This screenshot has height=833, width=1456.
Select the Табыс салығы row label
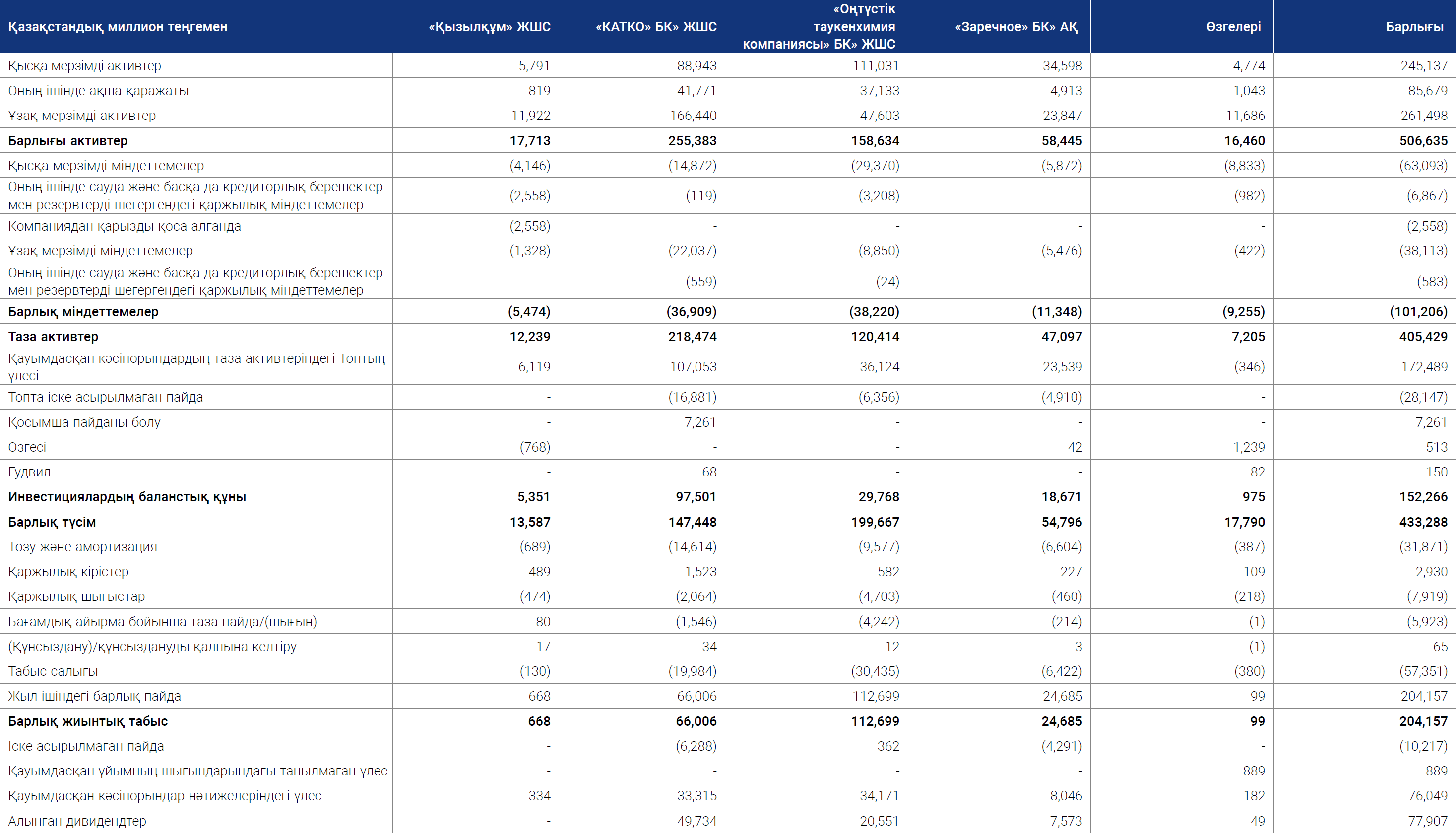pyautogui.click(x=53, y=671)
